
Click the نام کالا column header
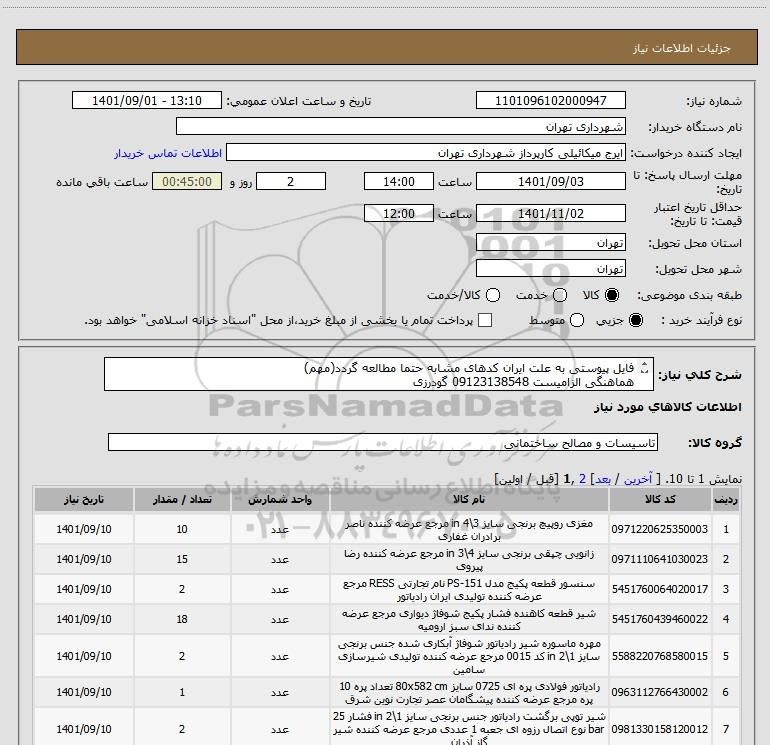click(469, 499)
